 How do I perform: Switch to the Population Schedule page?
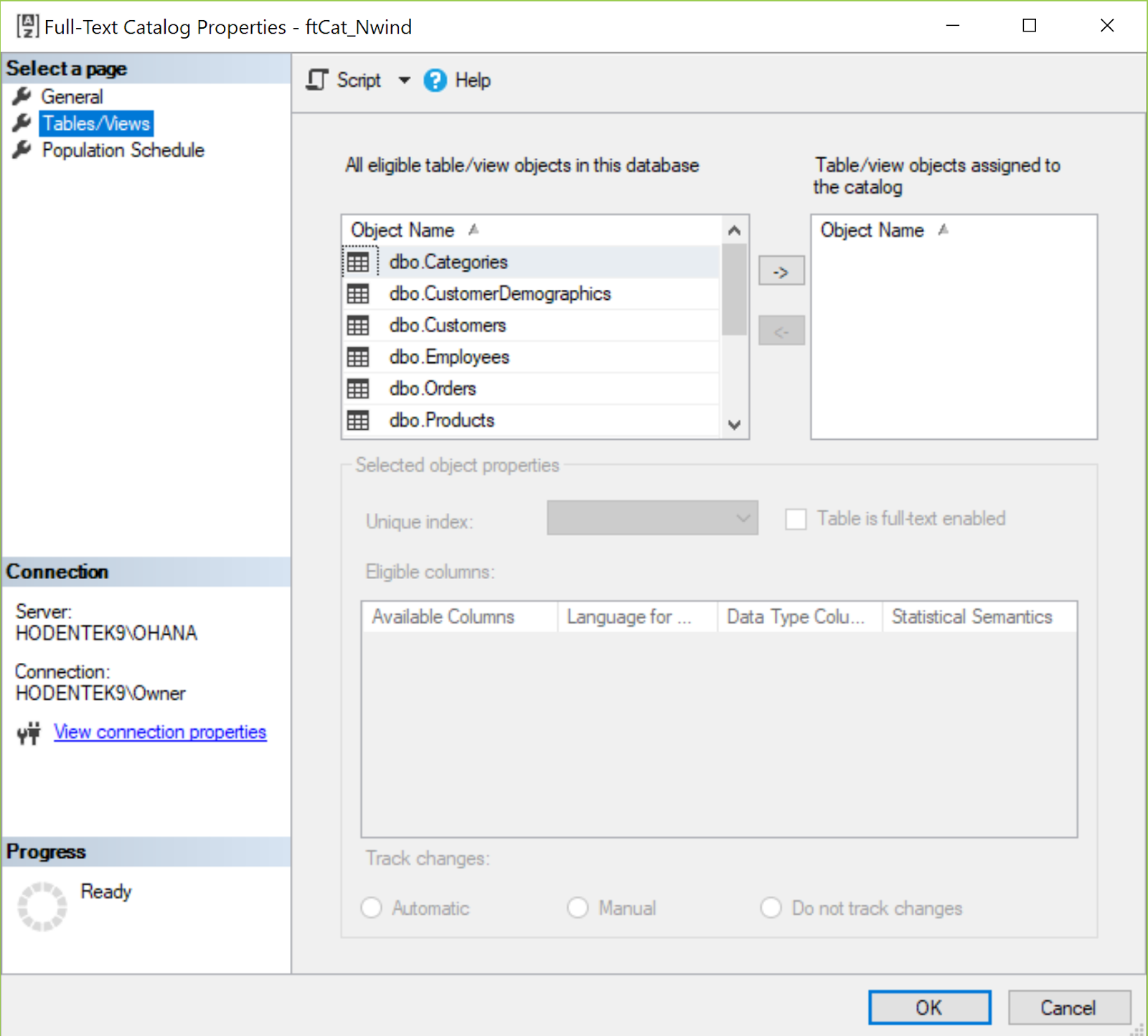[123, 150]
